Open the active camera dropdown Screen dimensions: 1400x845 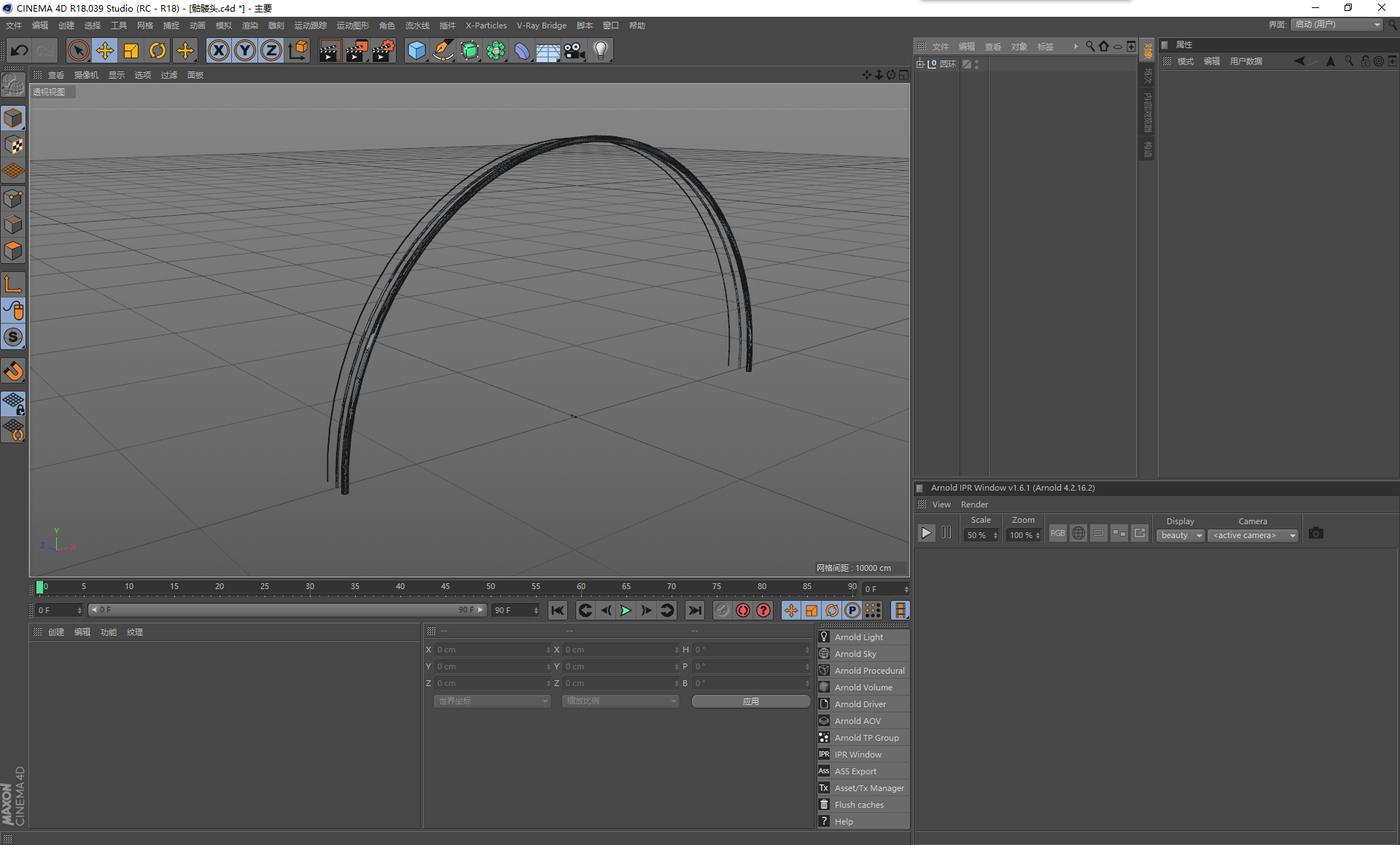click(x=1252, y=535)
